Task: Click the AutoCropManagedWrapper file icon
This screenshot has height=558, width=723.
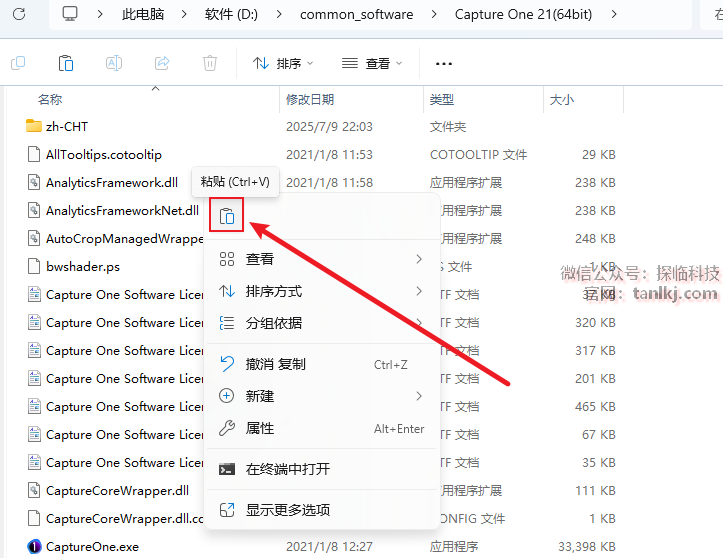Action: [x=34, y=238]
